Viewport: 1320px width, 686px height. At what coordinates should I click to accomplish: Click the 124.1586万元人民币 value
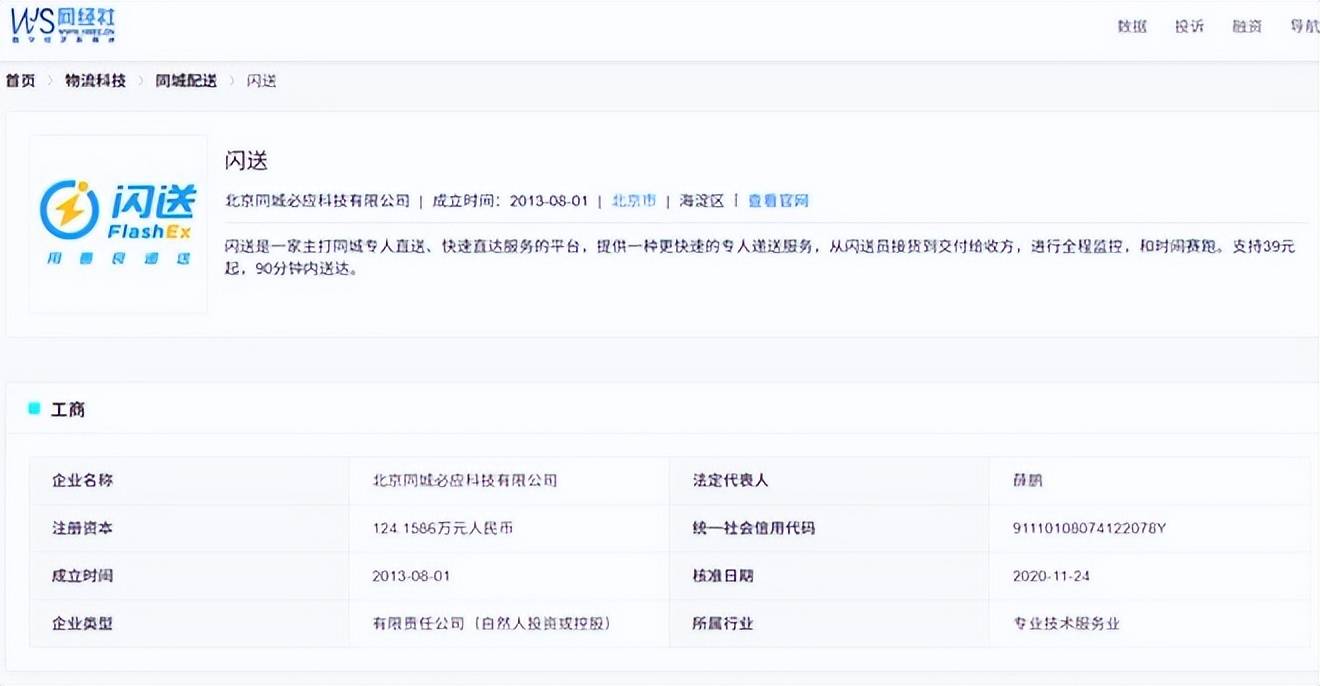click(x=443, y=528)
